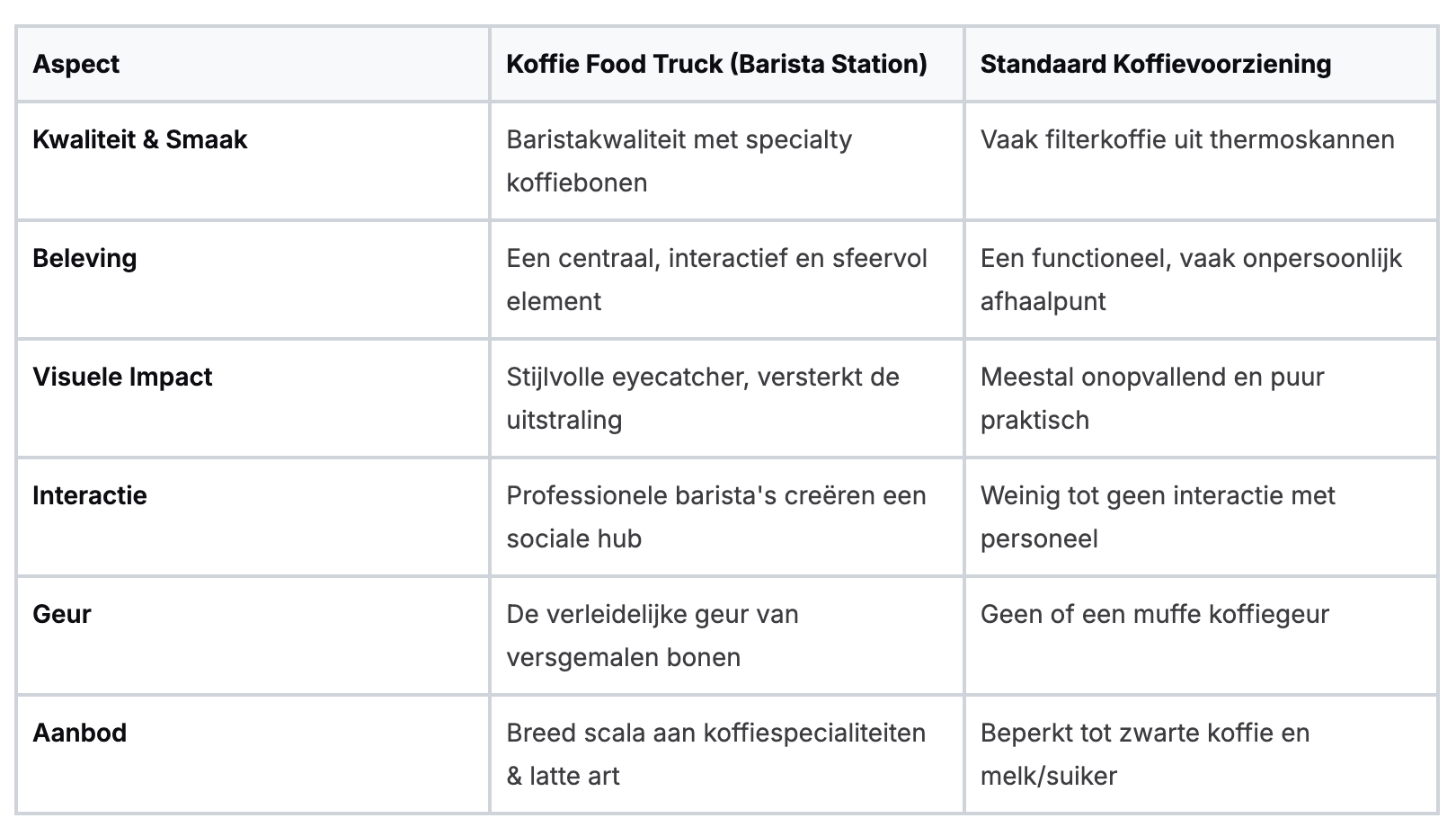This screenshot has width=1456, height=827.
Task: Click the "Baristakwaliteit met specialty koffiebonen" cell
Action: tap(679, 160)
